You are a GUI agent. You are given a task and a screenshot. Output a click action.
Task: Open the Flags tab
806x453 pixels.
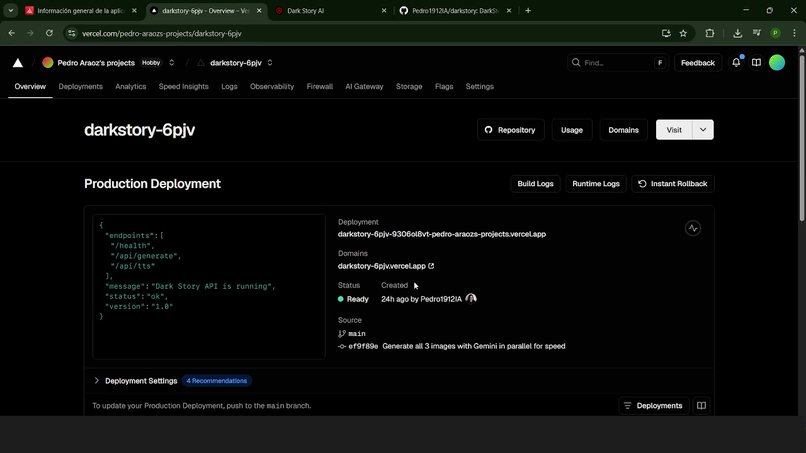444,86
